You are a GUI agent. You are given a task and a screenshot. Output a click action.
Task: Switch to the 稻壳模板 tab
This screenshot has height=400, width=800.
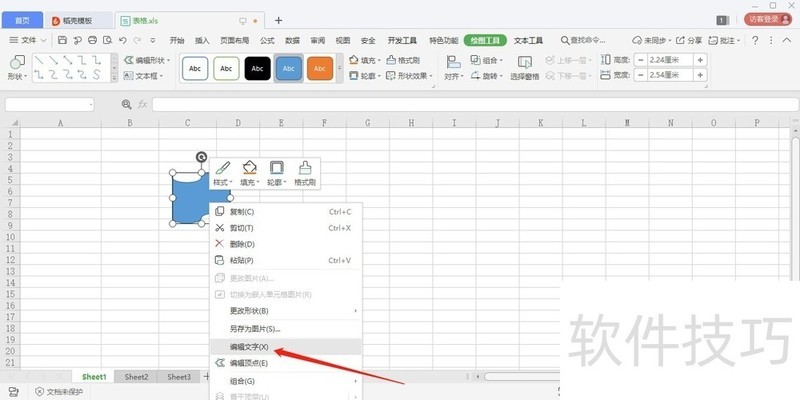pos(78,21)
